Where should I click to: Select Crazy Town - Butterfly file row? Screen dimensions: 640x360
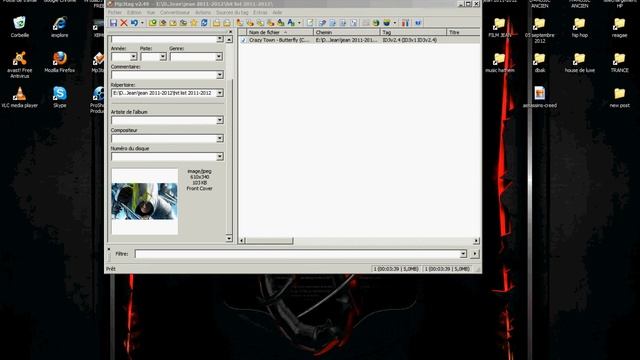[359, 40]
